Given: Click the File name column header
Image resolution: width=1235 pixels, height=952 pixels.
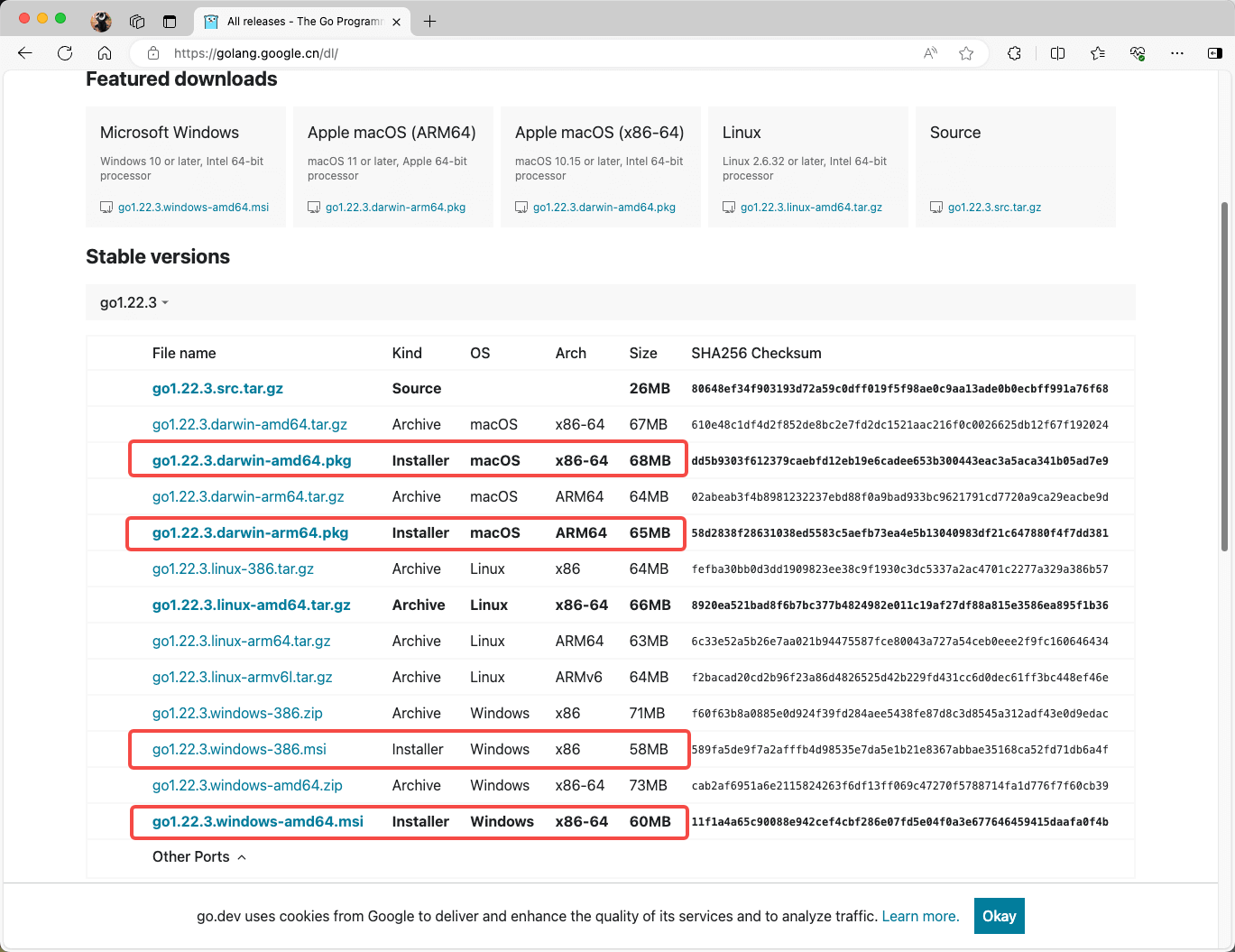Looking at the screenshot, I should coord(184,353).
